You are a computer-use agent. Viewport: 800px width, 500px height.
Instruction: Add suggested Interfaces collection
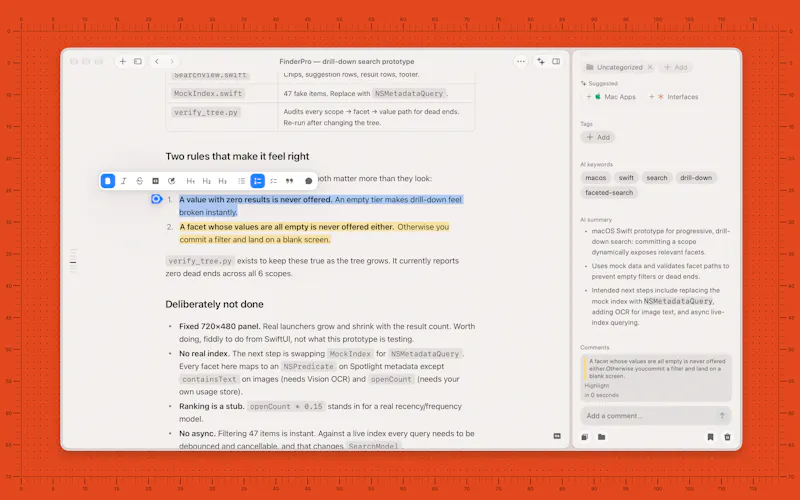673,97
